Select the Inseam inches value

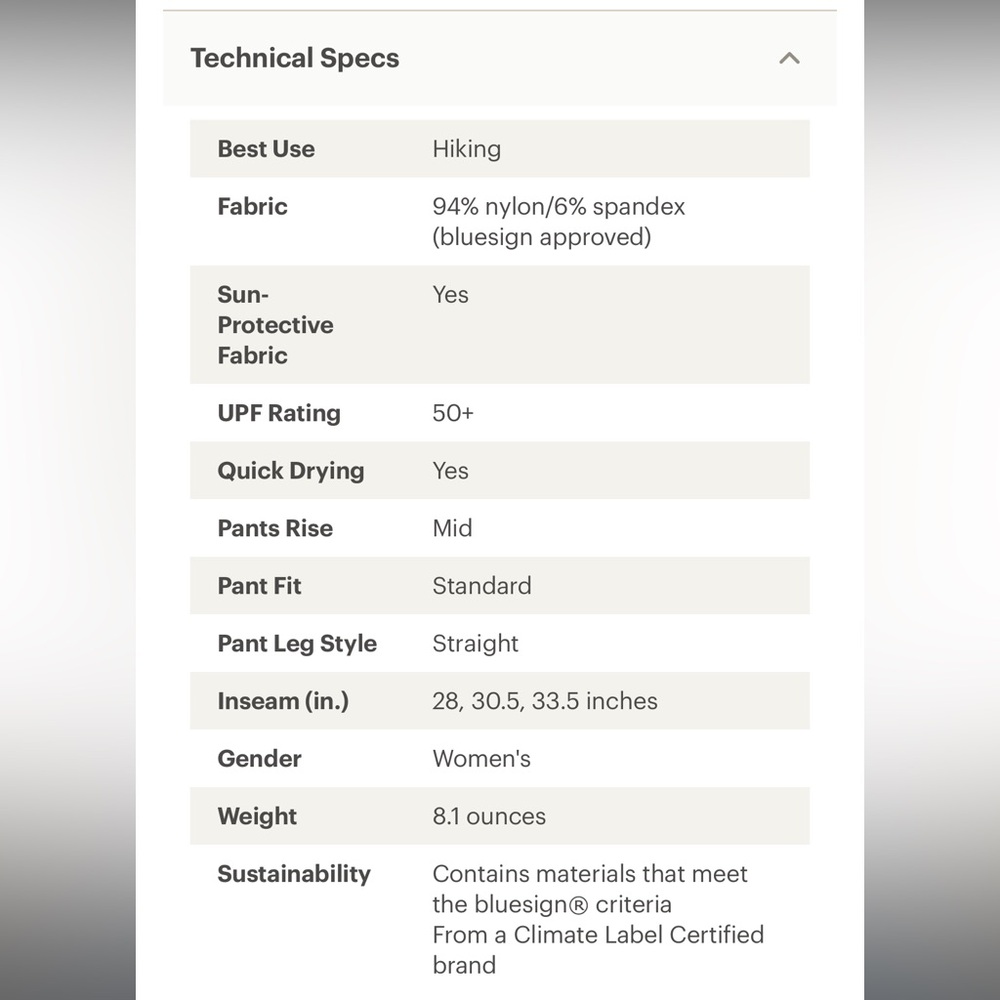(545, 701)
